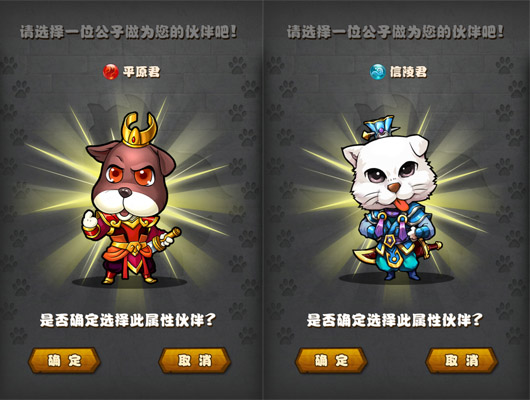Click the blue water element orb icon
Screen dimensions: 530x400
click(x=378, y=72)
